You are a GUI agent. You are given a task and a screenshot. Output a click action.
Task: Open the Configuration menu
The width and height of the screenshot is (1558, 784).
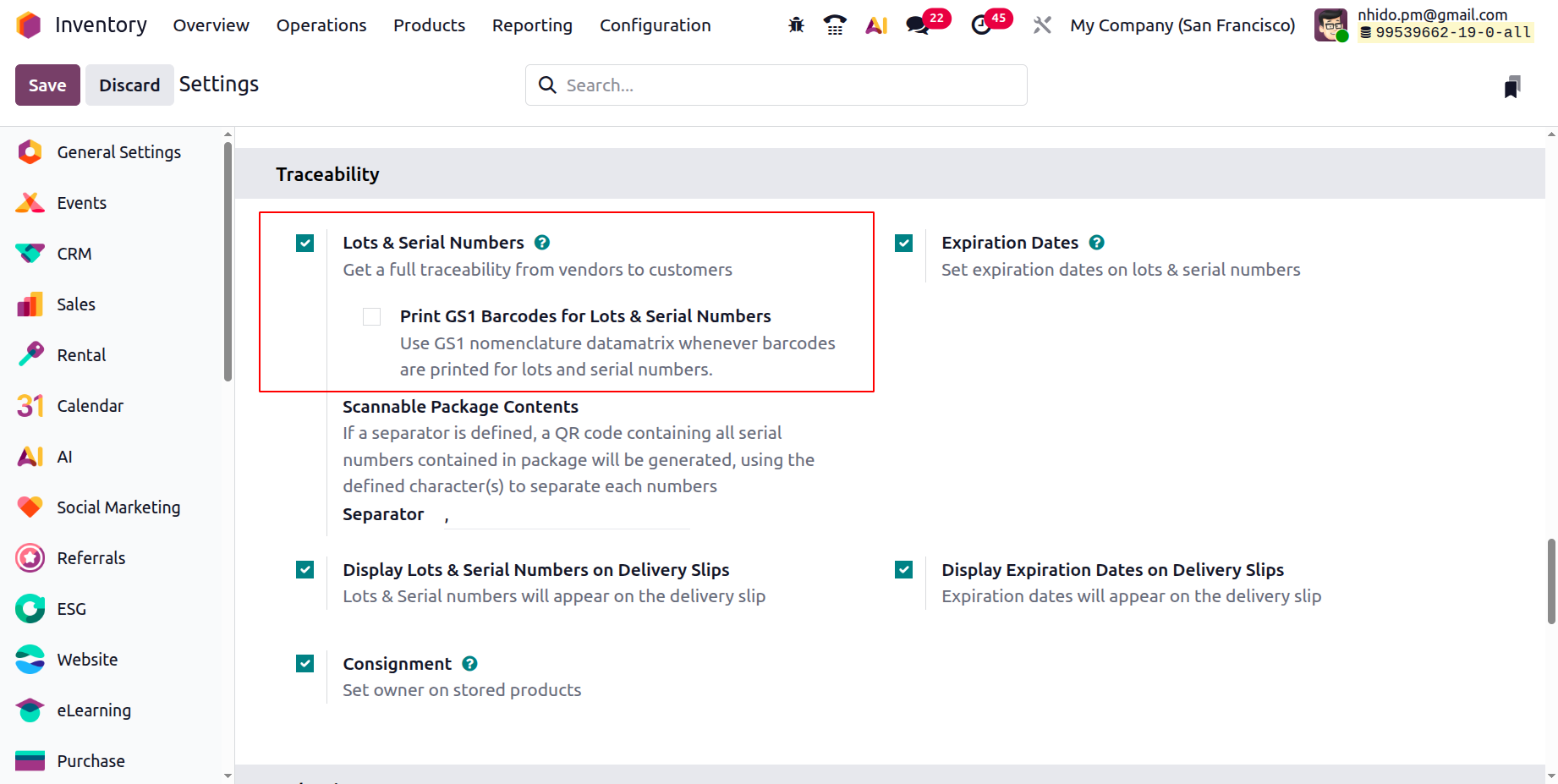point(655,25)
